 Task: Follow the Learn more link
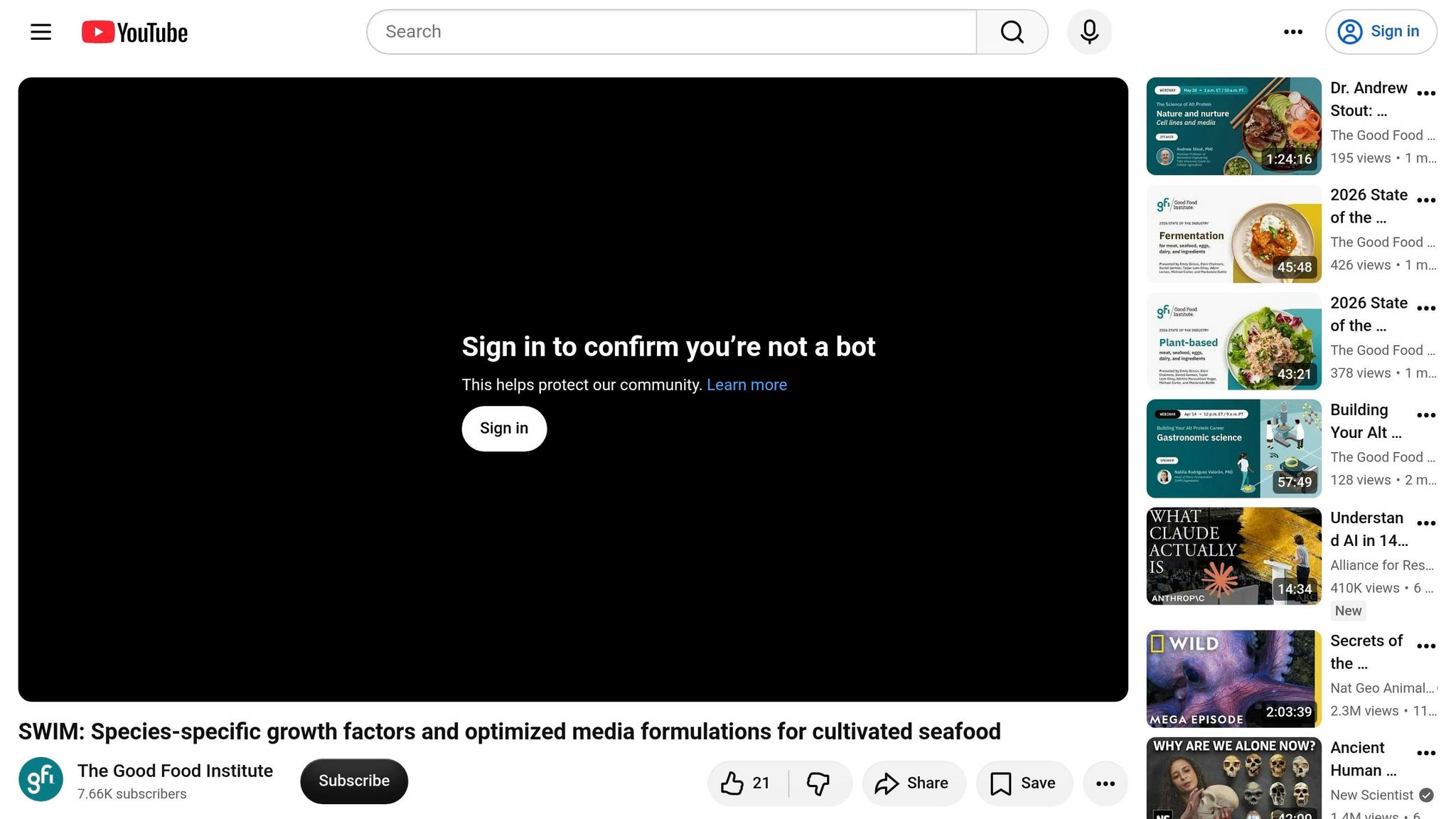point(746,385)
